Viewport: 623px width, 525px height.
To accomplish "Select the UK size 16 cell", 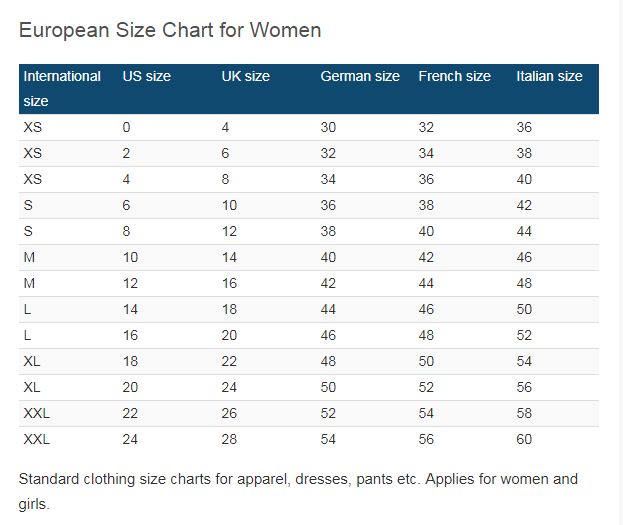I will click(x=231, y=284).
